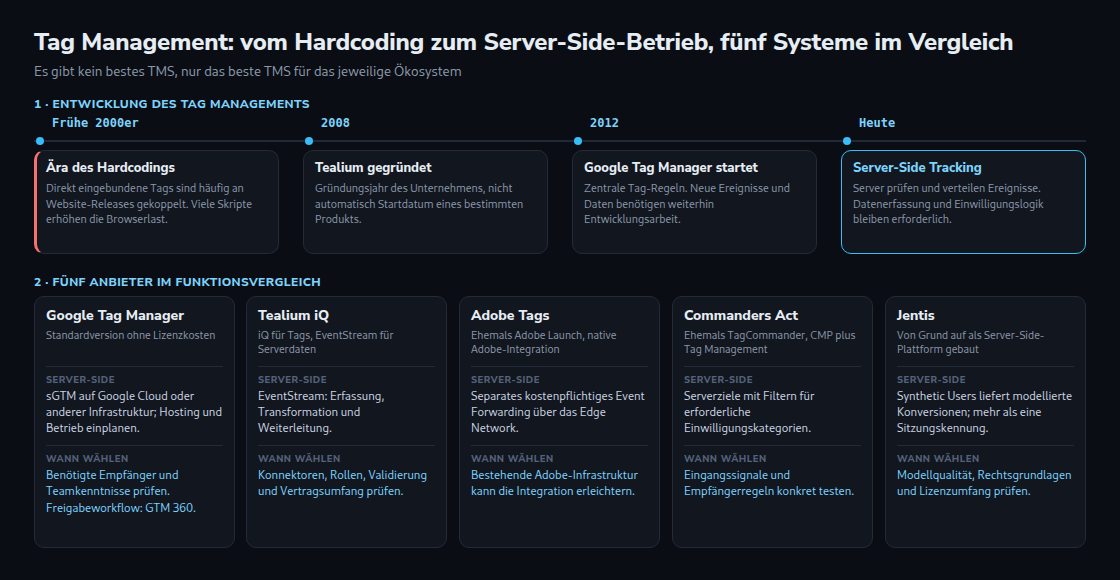
Task: Click 'Server prüfen und verteilen Ereignisse' text
Action: point(948,204)
